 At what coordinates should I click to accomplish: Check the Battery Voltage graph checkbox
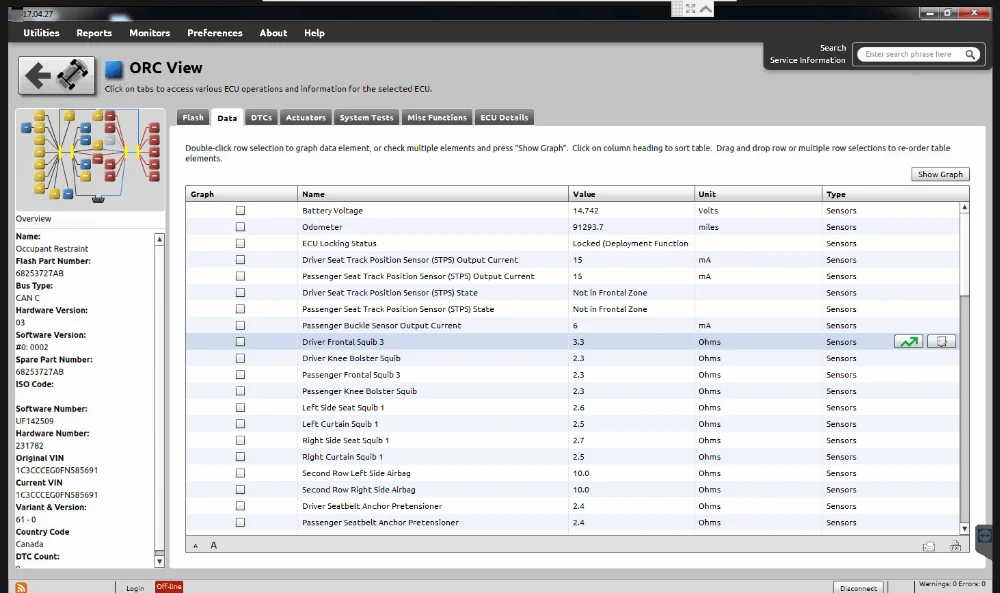click(240, 211)
